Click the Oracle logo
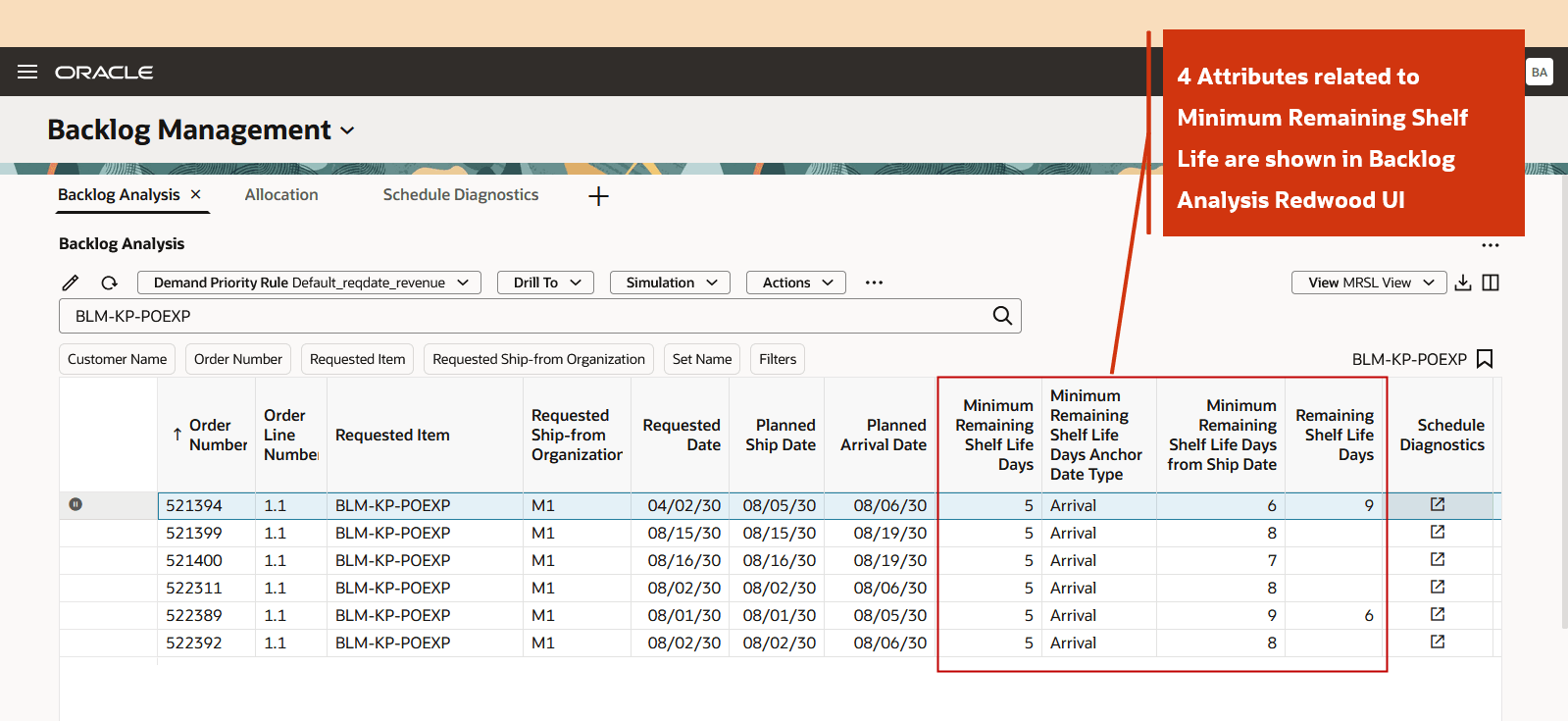This screenshot has width=1568, height=721. (104, 73)
